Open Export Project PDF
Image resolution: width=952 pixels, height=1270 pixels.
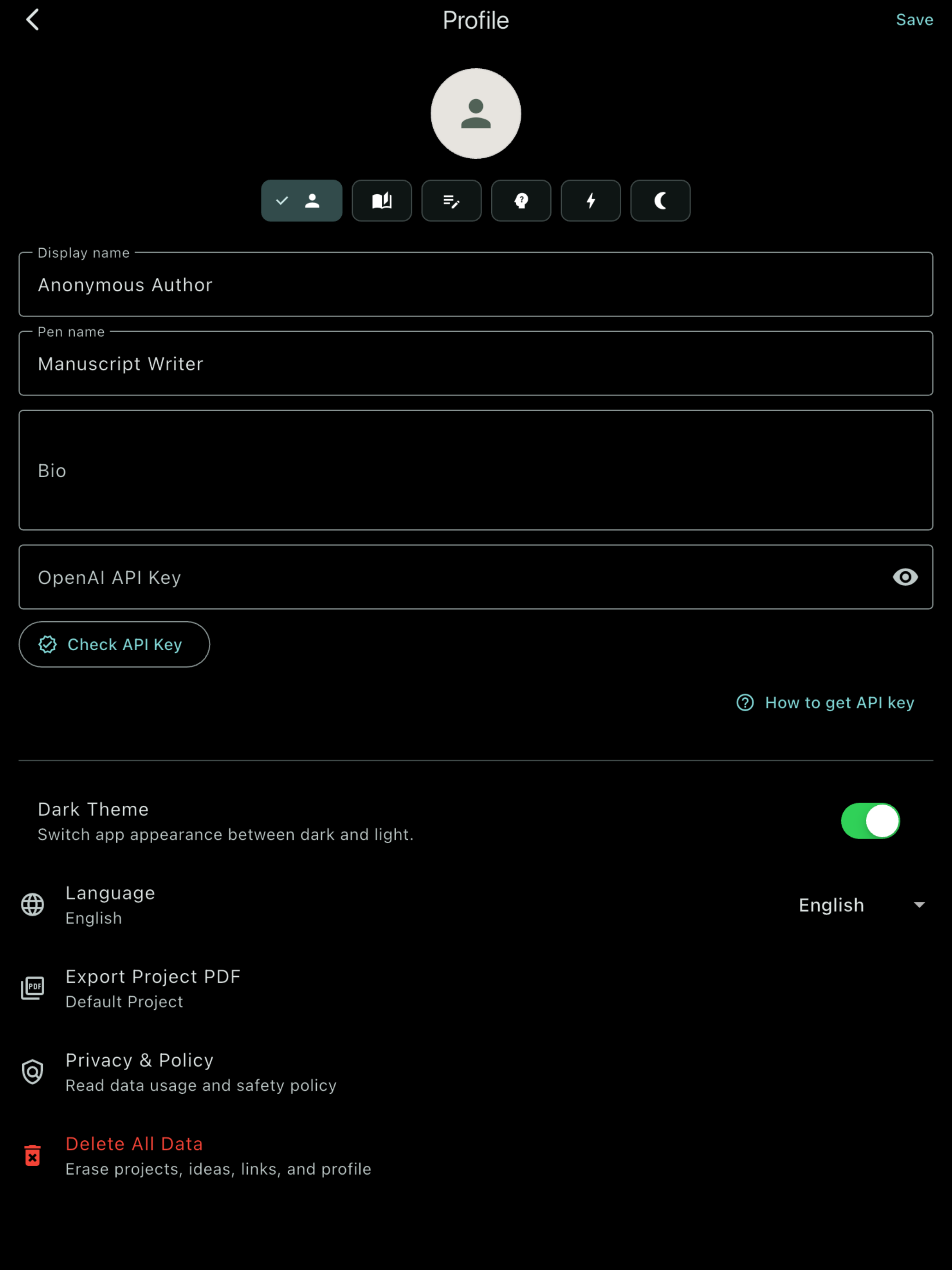pyautogui.click(x=476, y=988)
